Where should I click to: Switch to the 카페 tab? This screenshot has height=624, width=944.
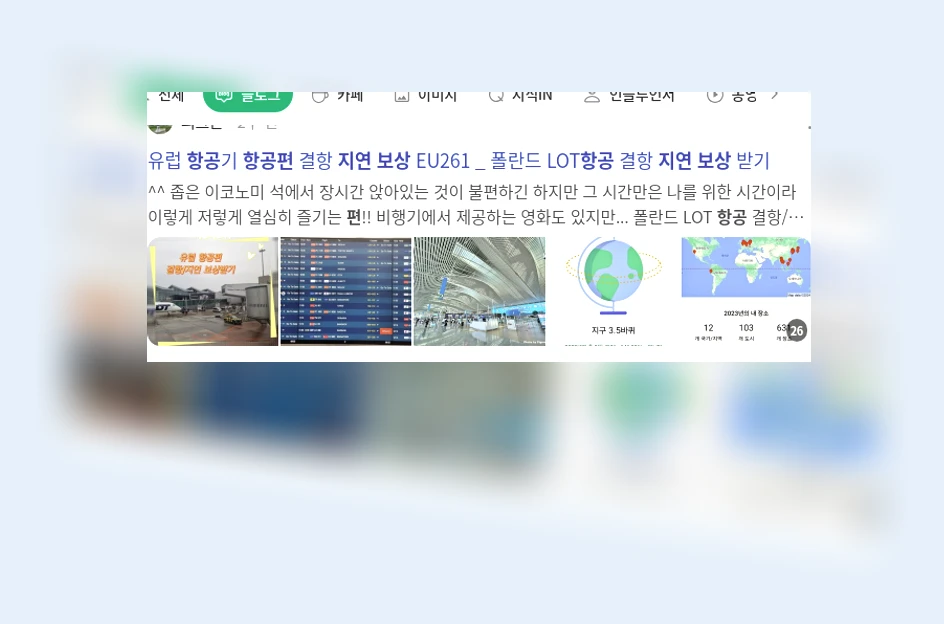pyautogui.click(x=338, y=97)
